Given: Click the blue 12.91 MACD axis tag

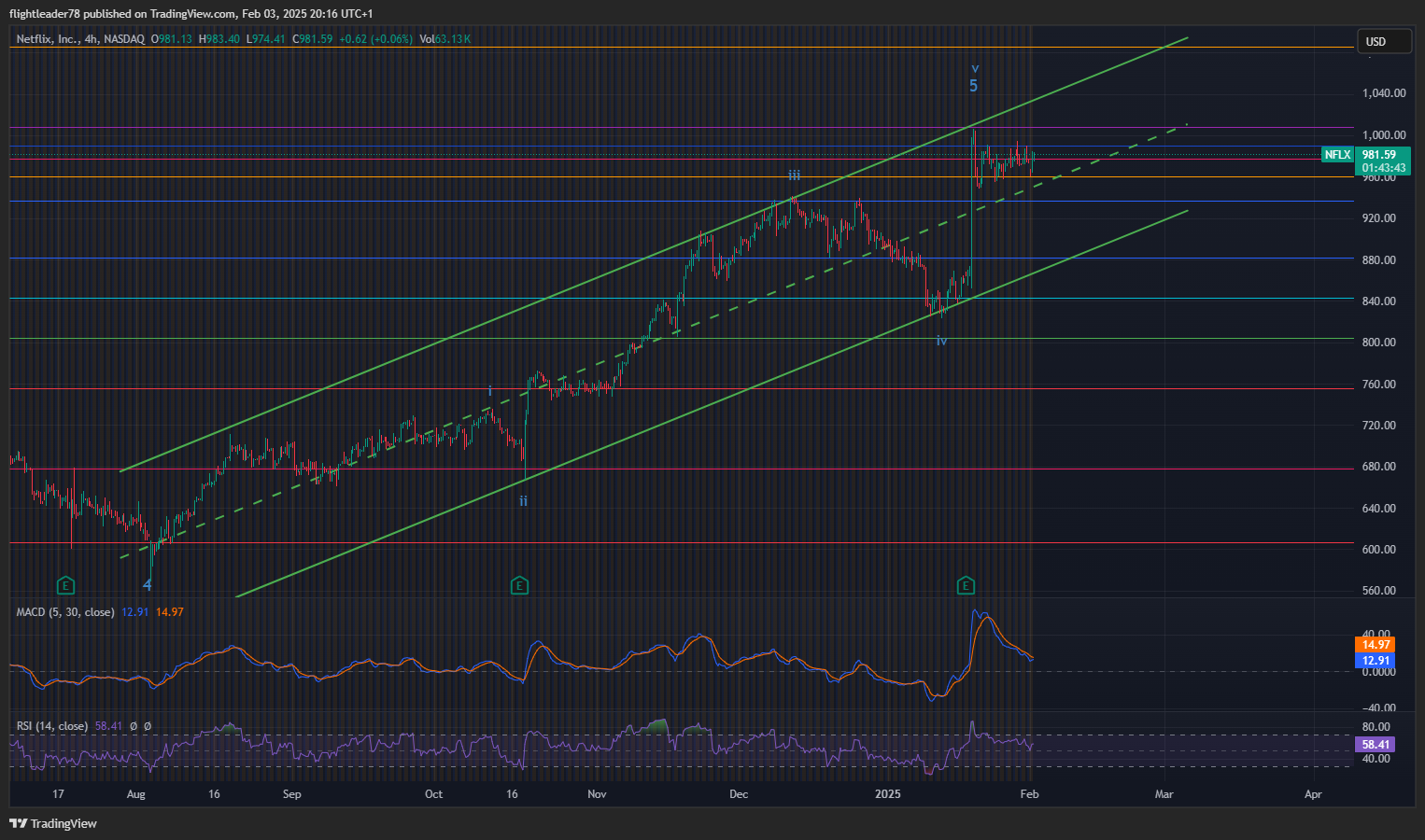Looking at the screenshot, I should tap(1376, 660).
